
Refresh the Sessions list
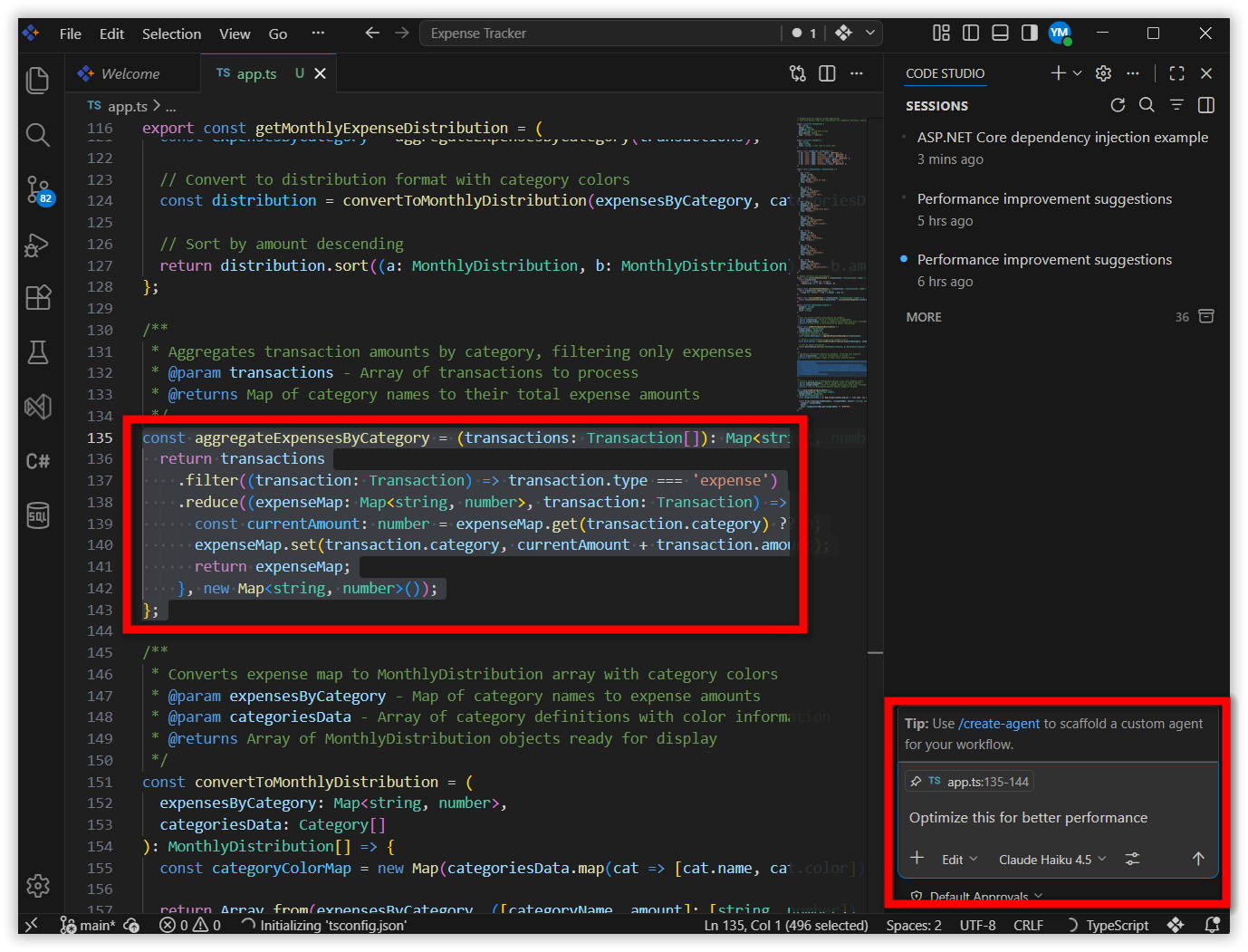coord(1118,105)
